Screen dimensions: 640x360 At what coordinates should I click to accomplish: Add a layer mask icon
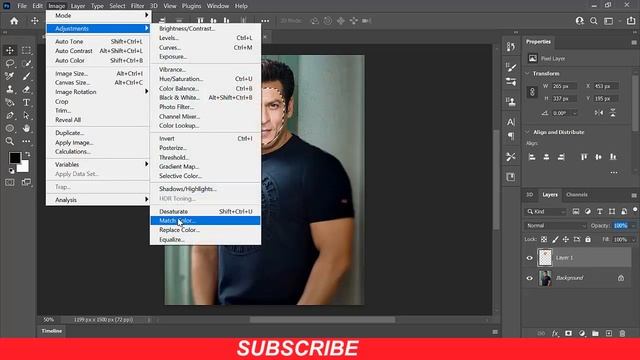tap(568, 333)
